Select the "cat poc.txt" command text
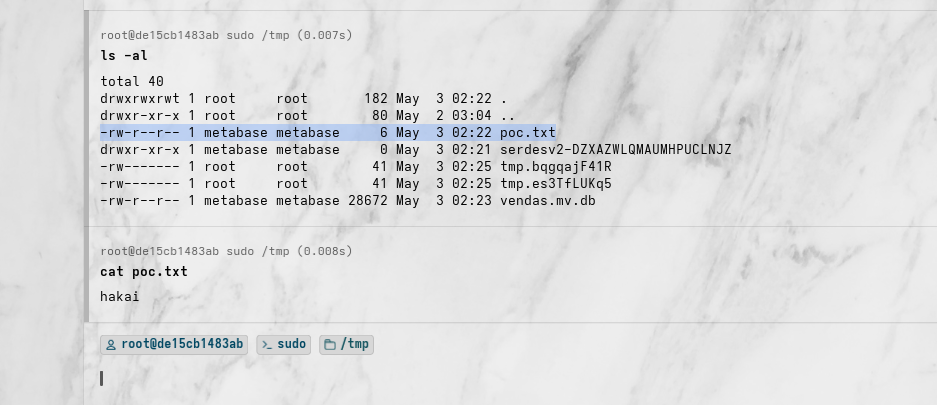The width and height of the screenshot is (937, 405). 144,272
